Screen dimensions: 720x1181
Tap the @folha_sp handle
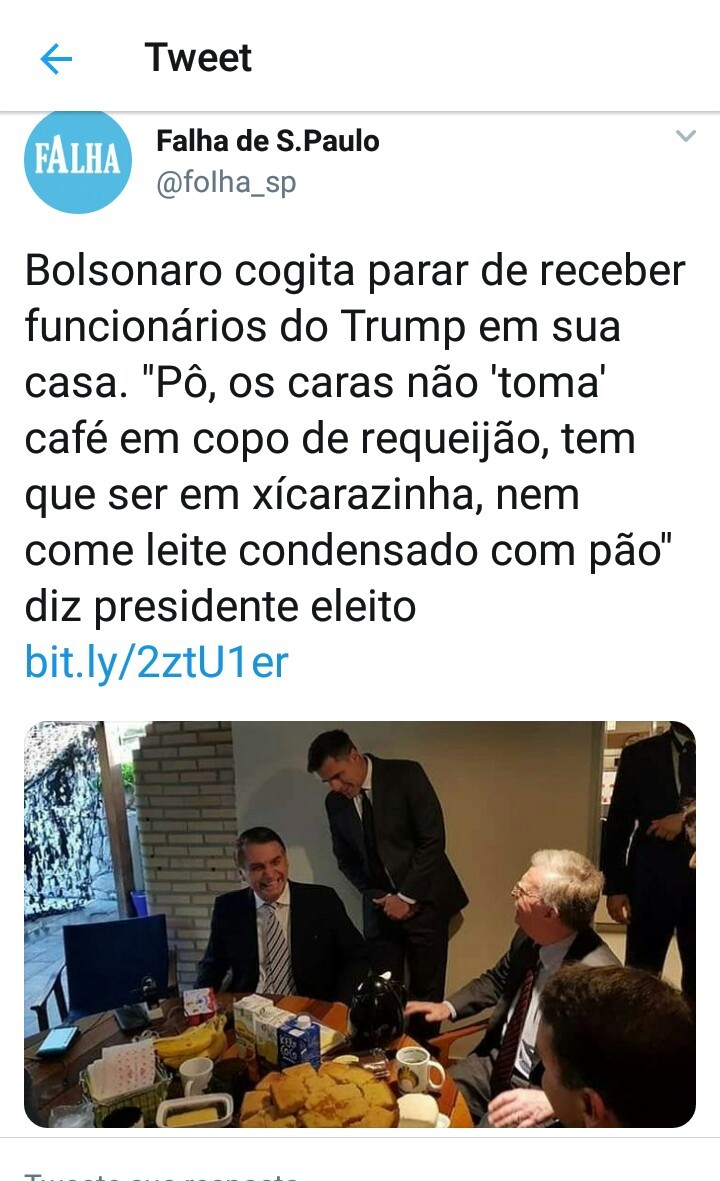[x=226, y=183]
